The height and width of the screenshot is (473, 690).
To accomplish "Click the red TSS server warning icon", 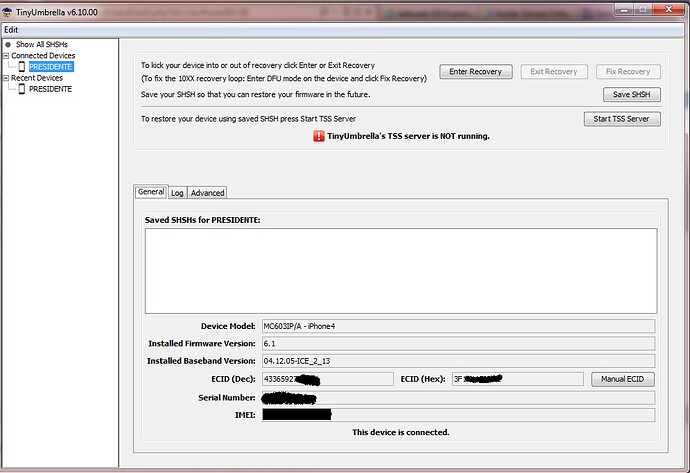I will pyautogui.click(x=319, y=135).
